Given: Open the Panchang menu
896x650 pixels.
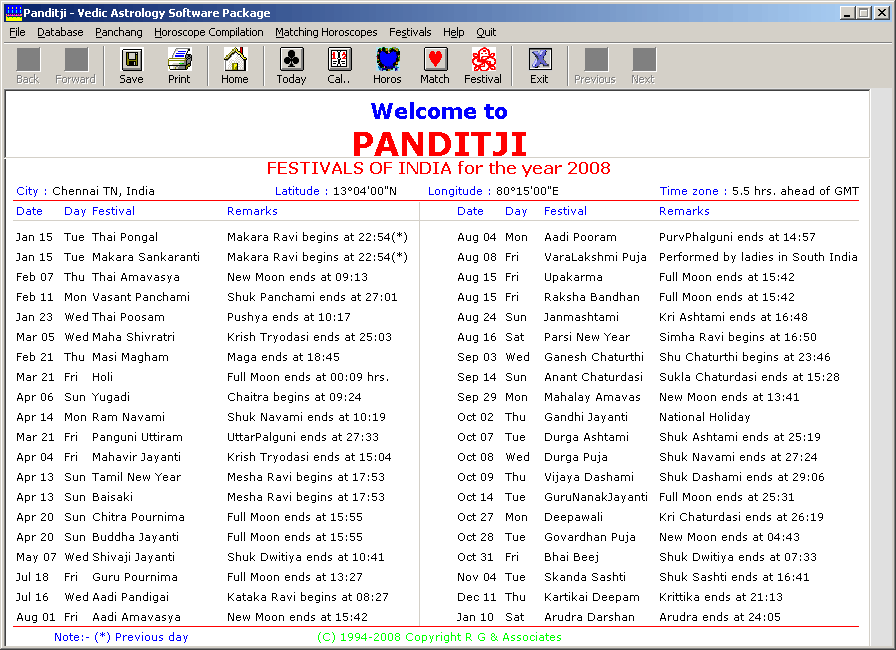Looking at the screenshot, I should coord(119,32).
